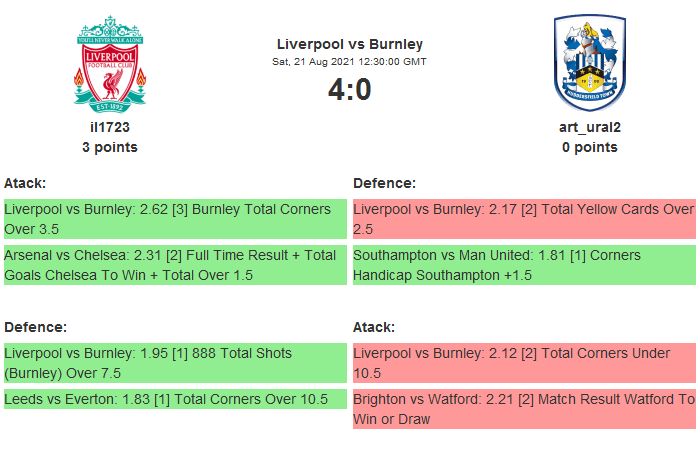Select the Brighton vs Watford Match Result bet
Image resolution: width=700 pixels, height=460 pixels.
tap(524, 409)
